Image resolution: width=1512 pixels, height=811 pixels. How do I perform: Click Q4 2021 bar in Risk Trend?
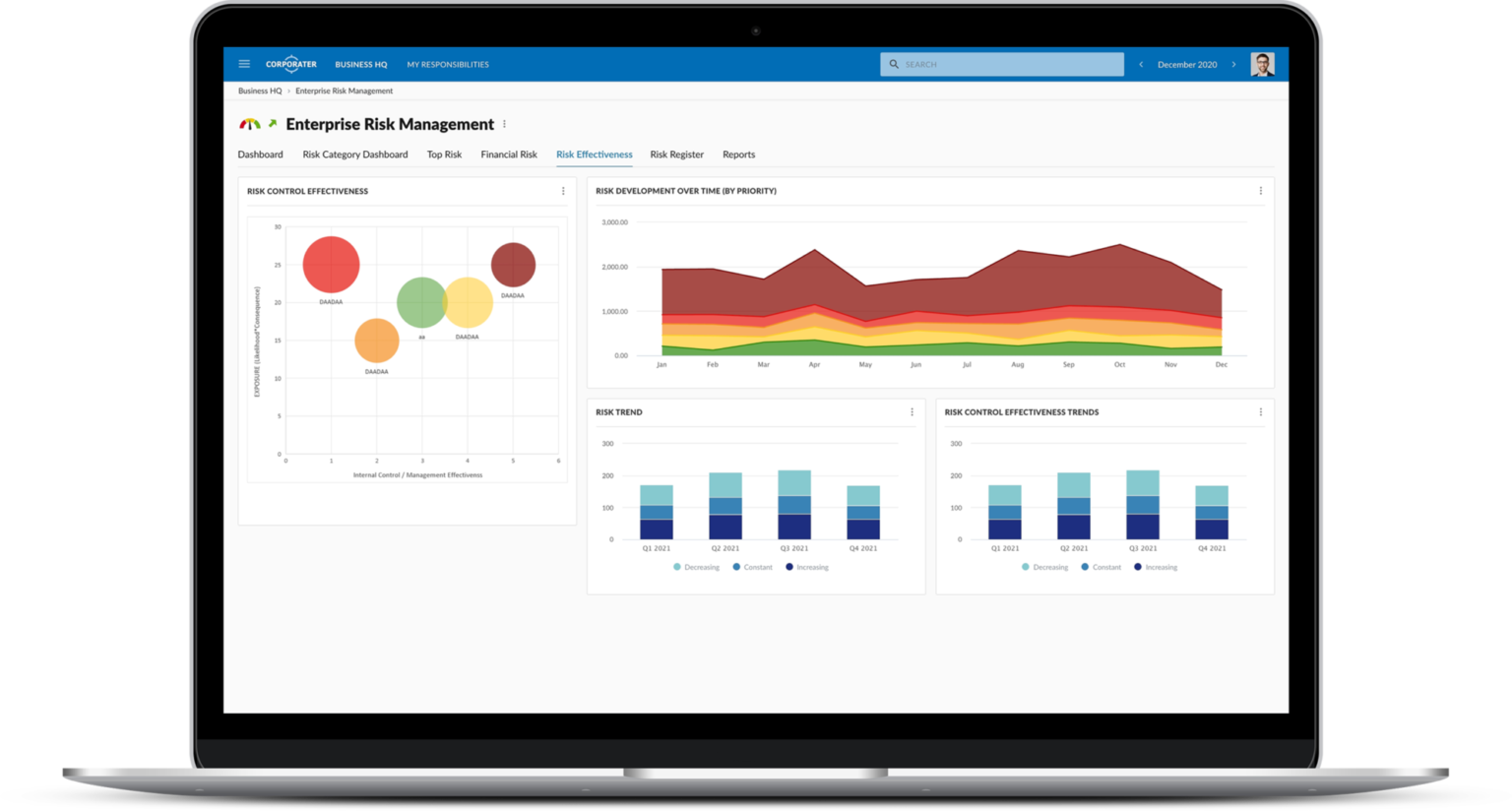pos(863,513)
